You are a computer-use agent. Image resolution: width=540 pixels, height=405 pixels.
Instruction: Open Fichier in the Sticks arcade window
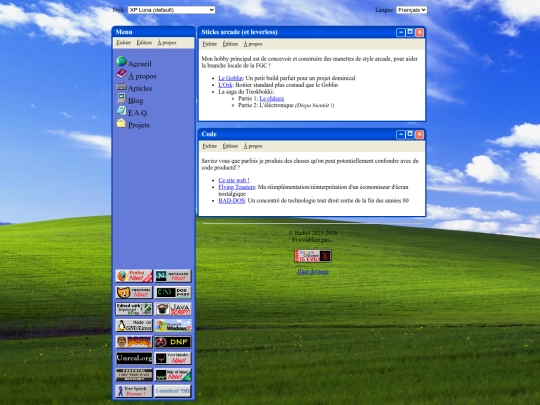(209, 44)
